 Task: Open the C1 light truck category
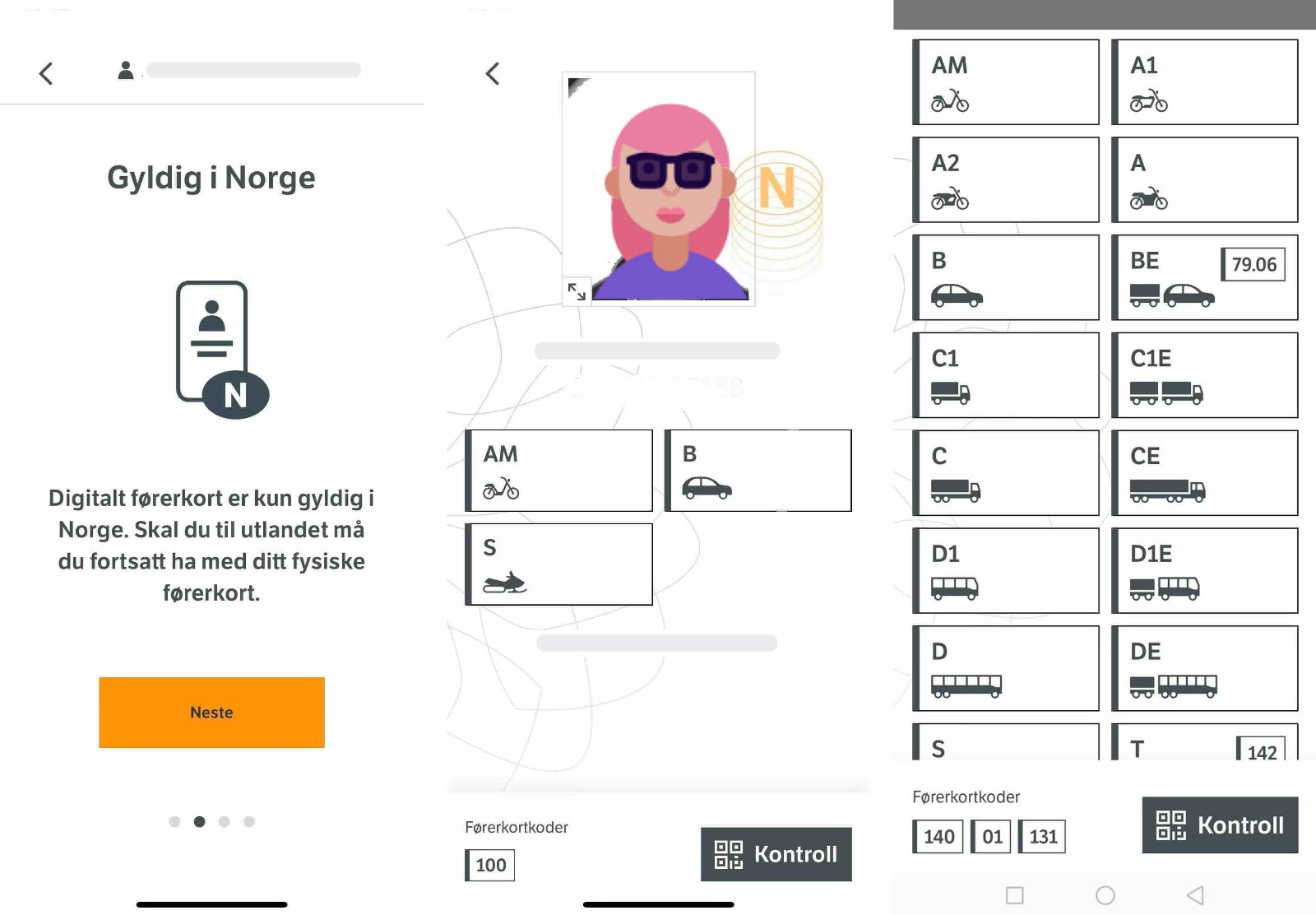(x=1006, y=375)
